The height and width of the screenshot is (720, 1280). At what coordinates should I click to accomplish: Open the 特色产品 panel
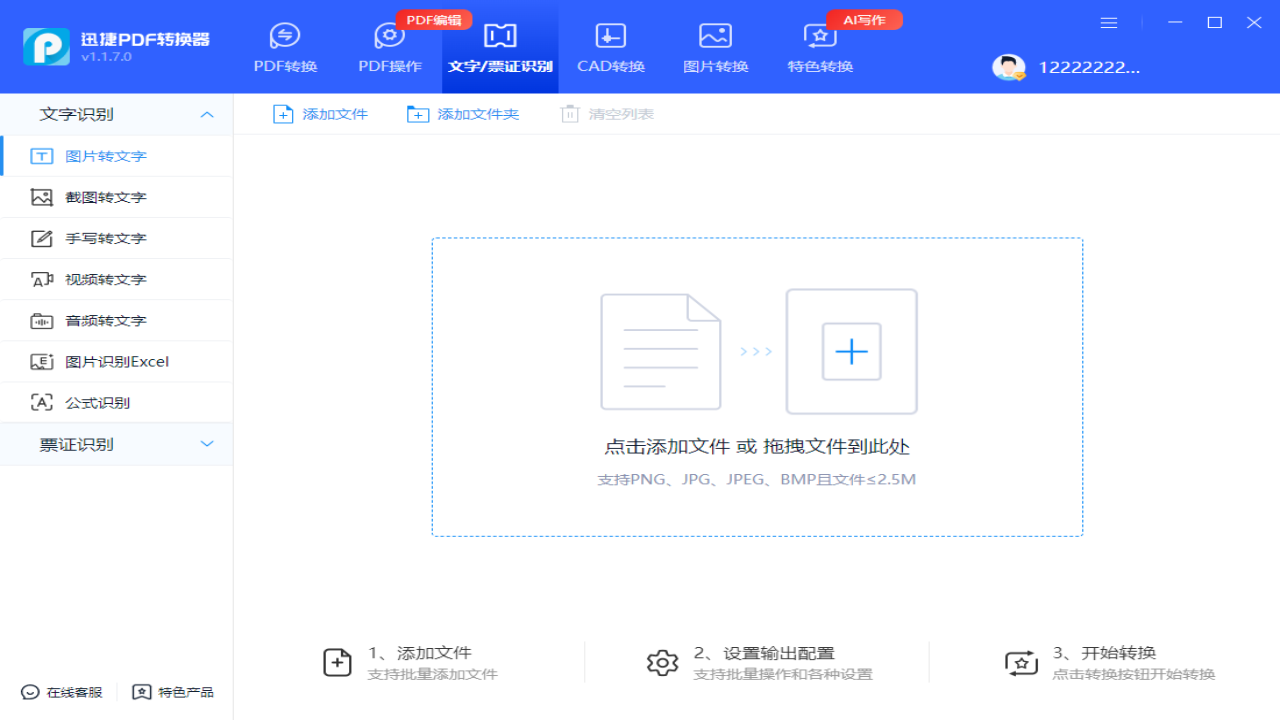[x=174, y=691]
